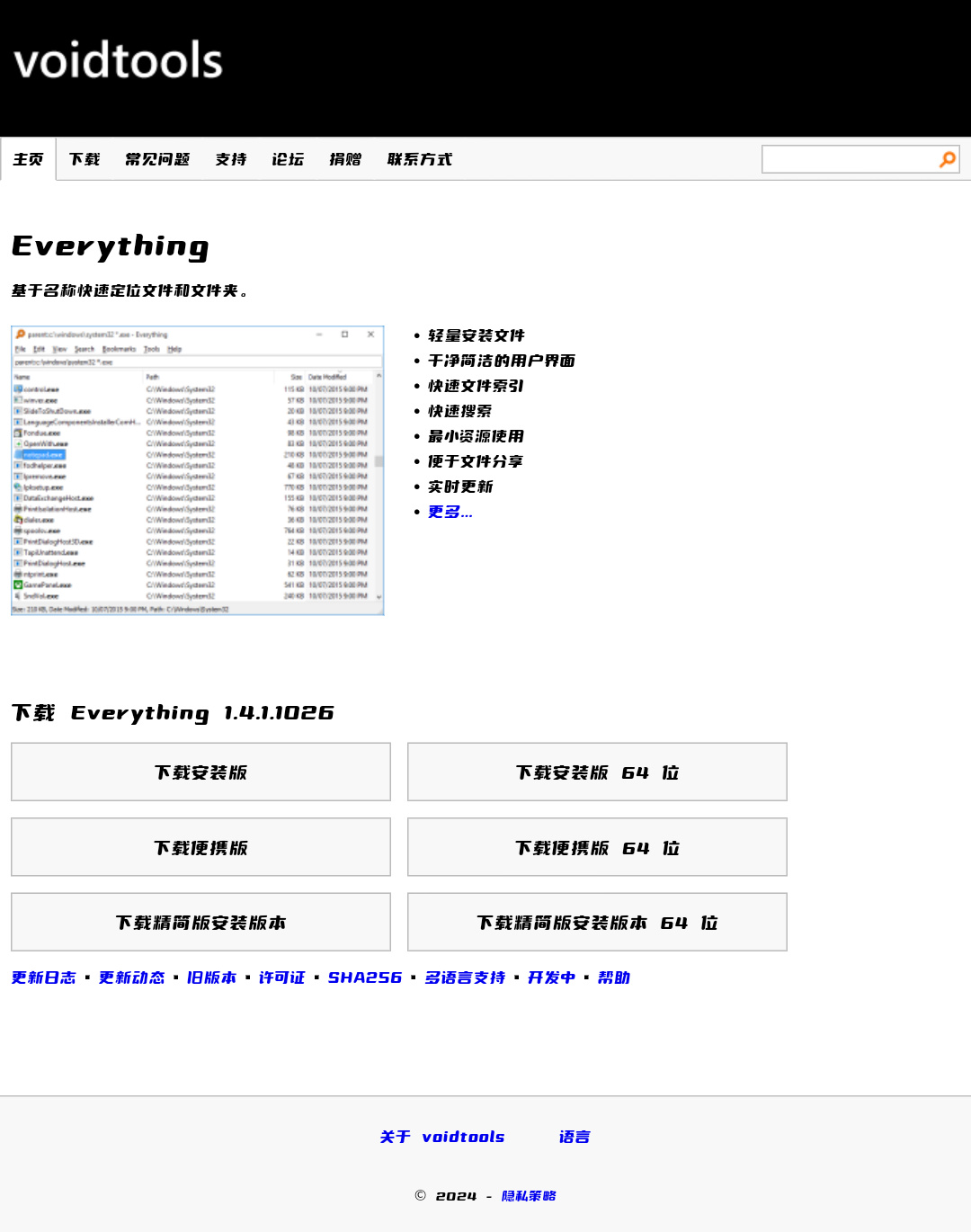Open the 更新动态 link
This screenshot has height=1232, width=971.
click(x=132, y=978)
